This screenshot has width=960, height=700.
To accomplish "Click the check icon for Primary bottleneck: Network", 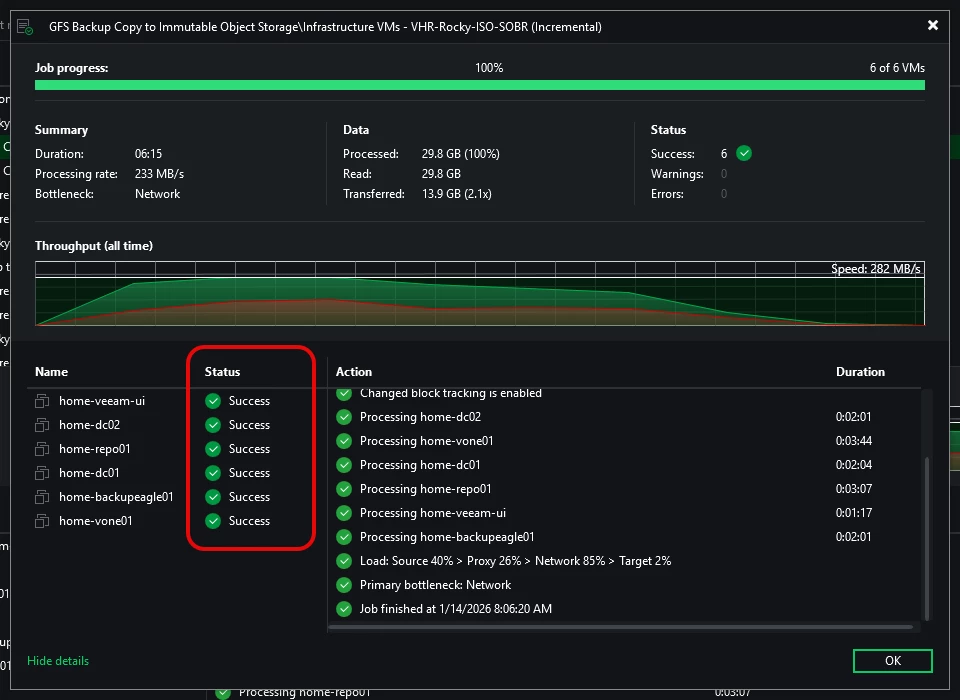I will 344,585.
